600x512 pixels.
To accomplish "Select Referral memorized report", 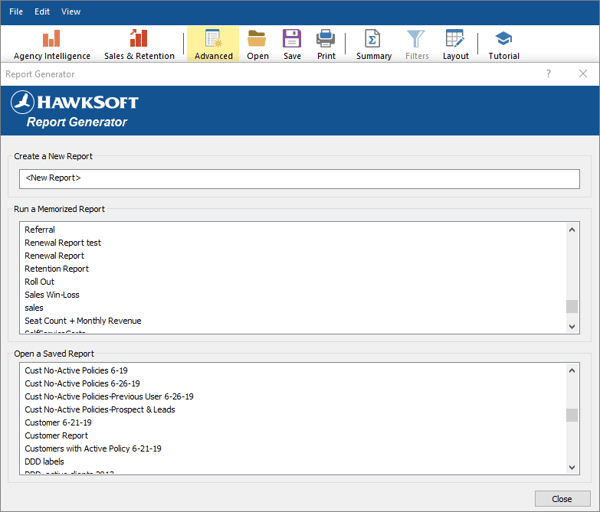I will (x=293, y=230).
